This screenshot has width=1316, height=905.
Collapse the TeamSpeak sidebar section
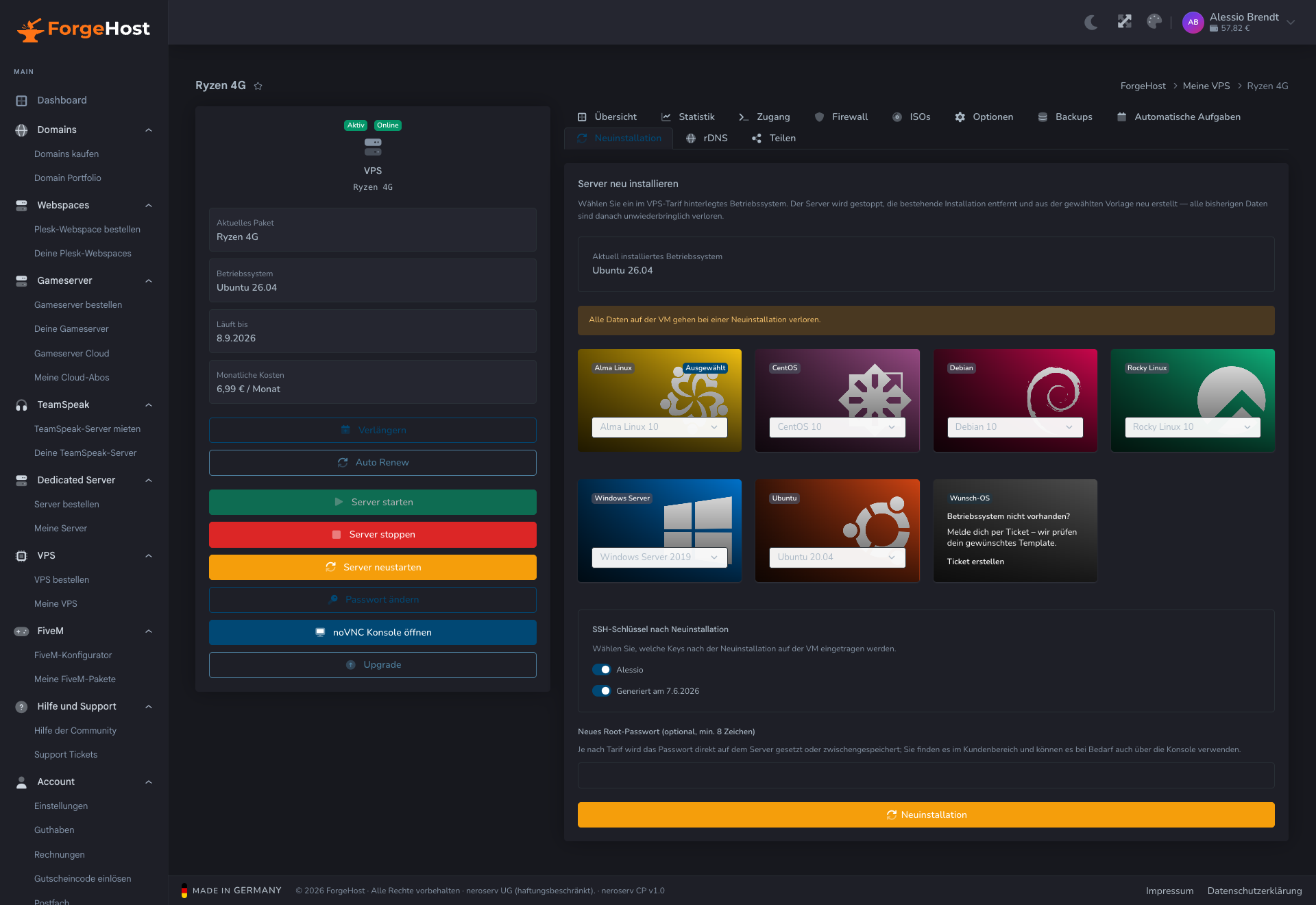[x=149, y=405]
